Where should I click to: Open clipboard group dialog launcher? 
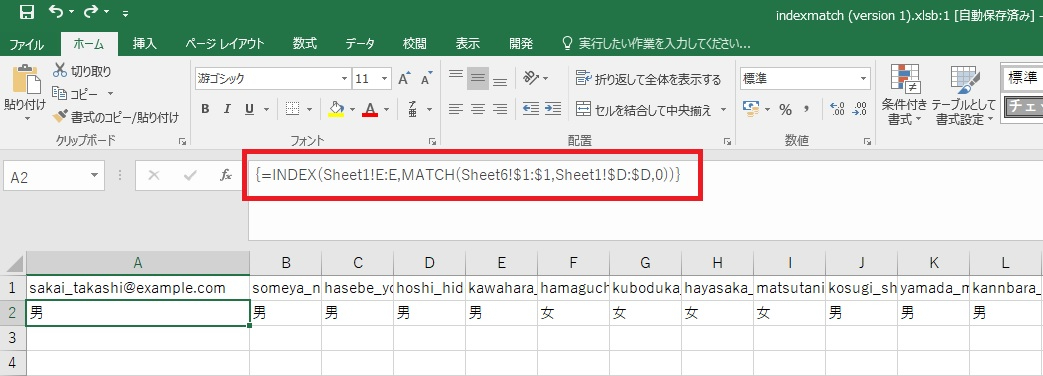(183, 141)
